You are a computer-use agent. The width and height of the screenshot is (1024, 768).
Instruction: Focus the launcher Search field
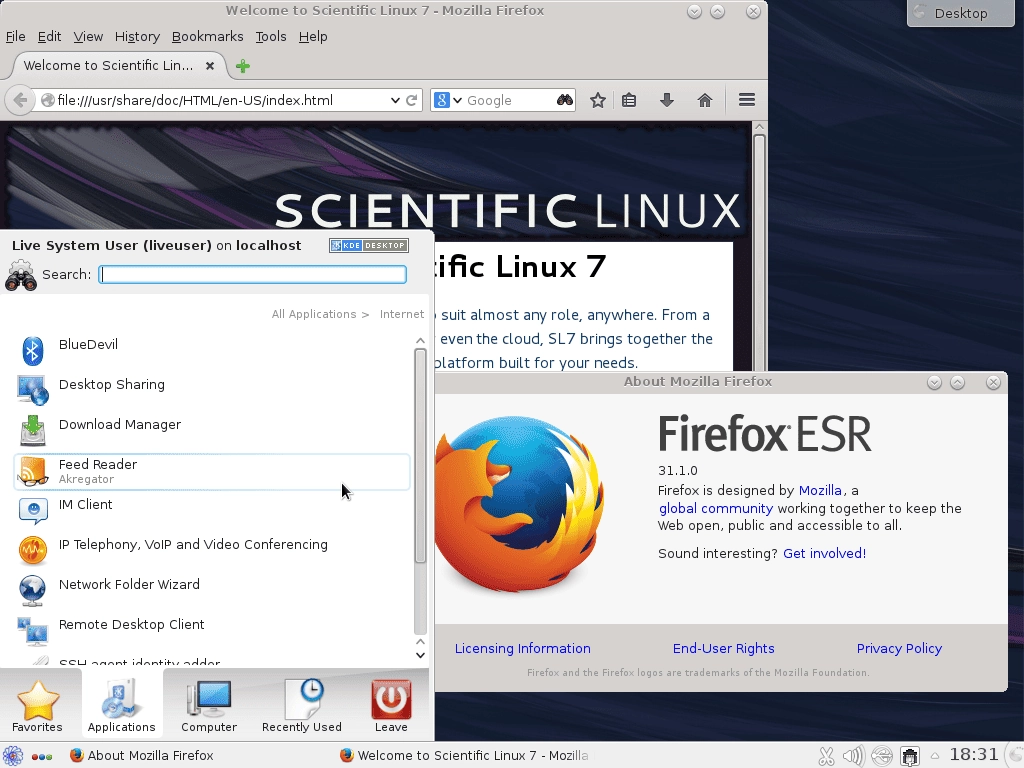(x=253, y=274)
